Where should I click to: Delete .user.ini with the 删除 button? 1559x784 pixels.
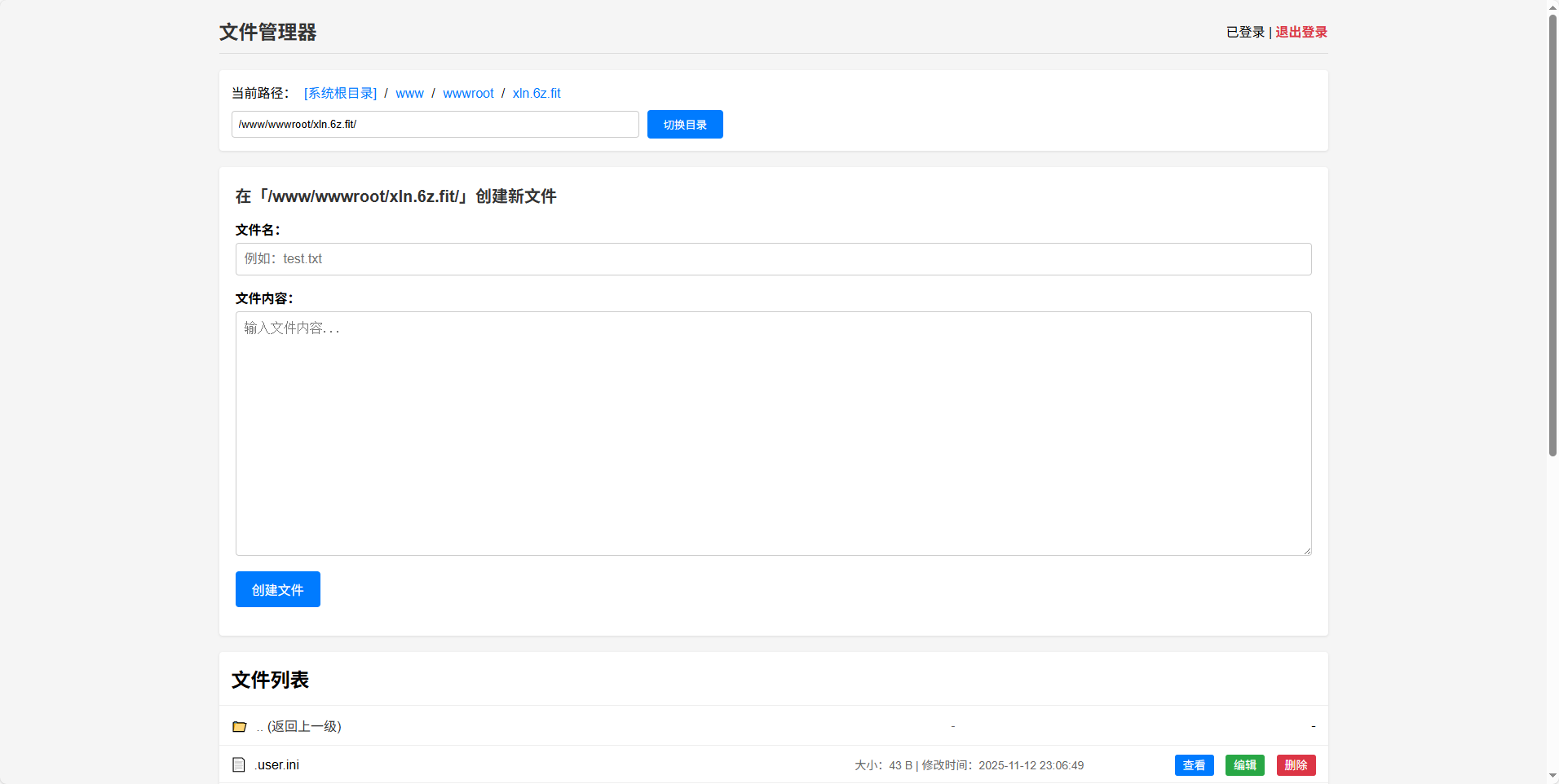click(x=1296, y=765)
